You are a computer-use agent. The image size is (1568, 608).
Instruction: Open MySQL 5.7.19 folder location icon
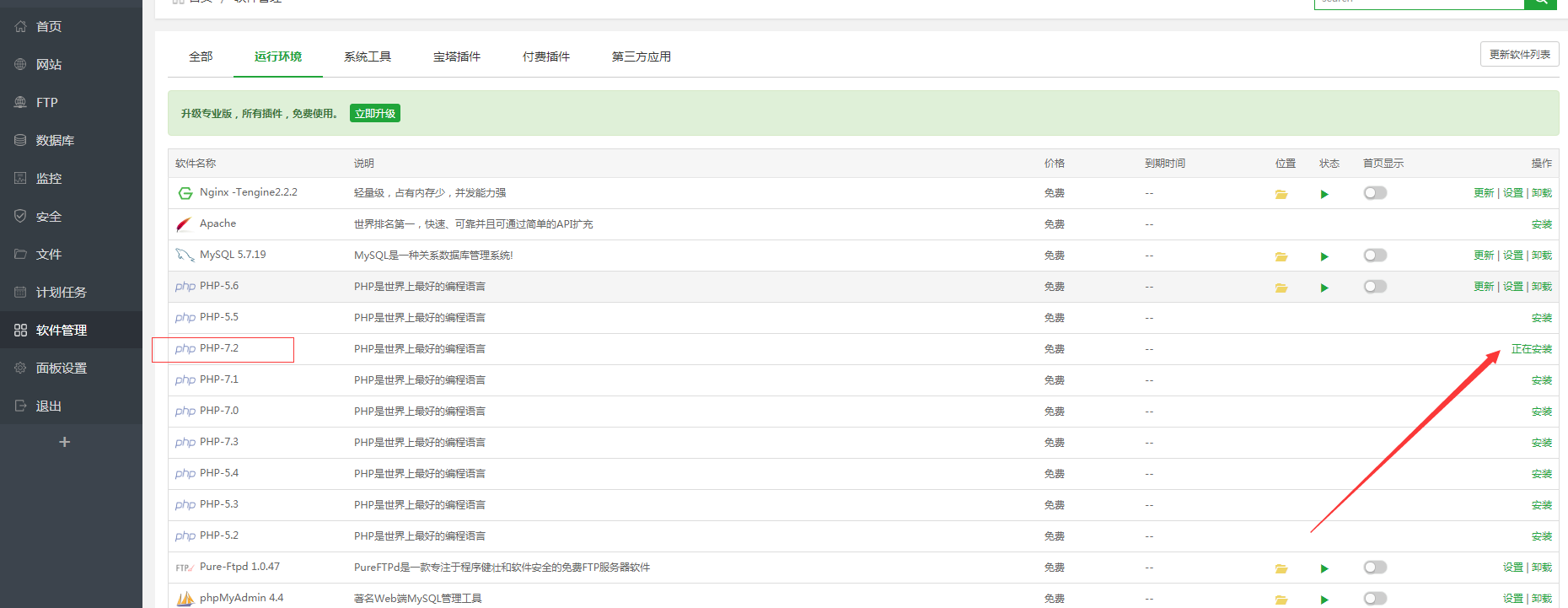[x=1281, y=256]
